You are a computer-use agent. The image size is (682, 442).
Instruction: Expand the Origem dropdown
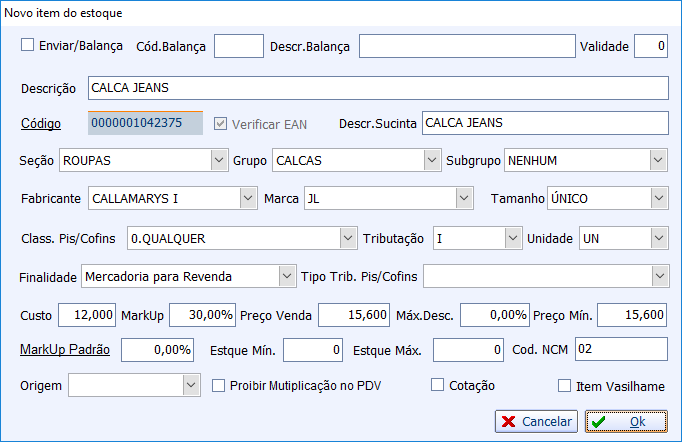(191, 385)
